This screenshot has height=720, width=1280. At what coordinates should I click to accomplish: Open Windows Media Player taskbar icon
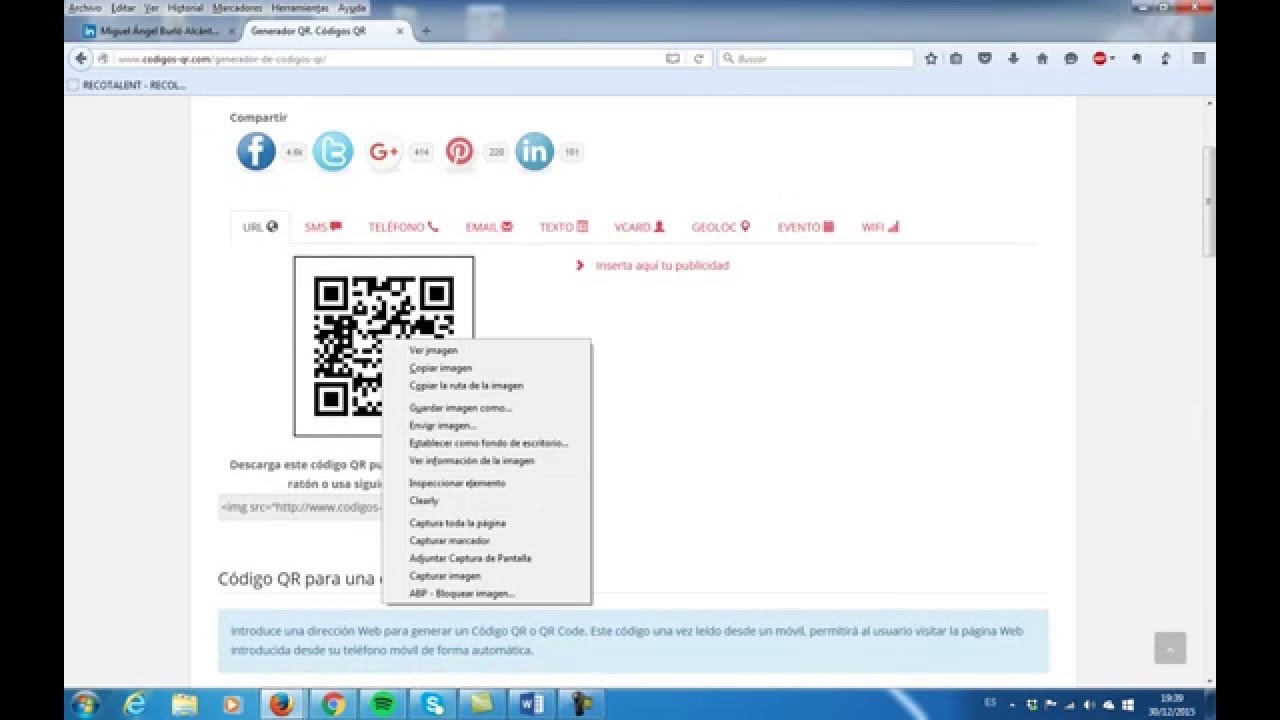tap(232, 704)
